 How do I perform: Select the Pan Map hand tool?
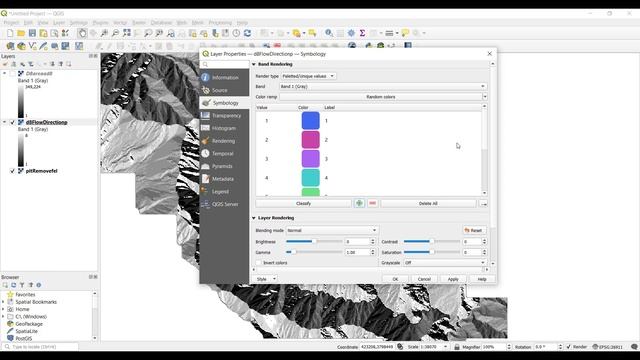click(82, 33)
